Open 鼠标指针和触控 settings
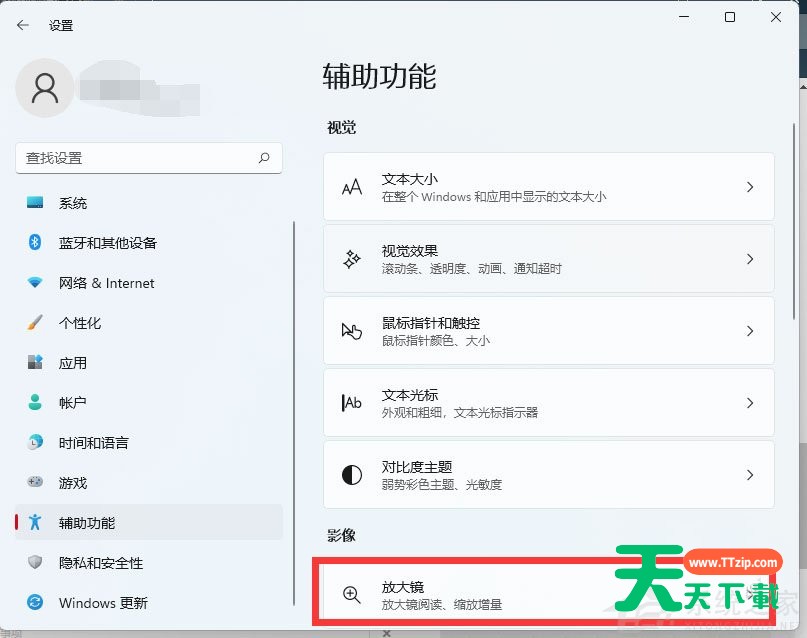This screenshot has height=638, width=807. [x=430, y=324]
